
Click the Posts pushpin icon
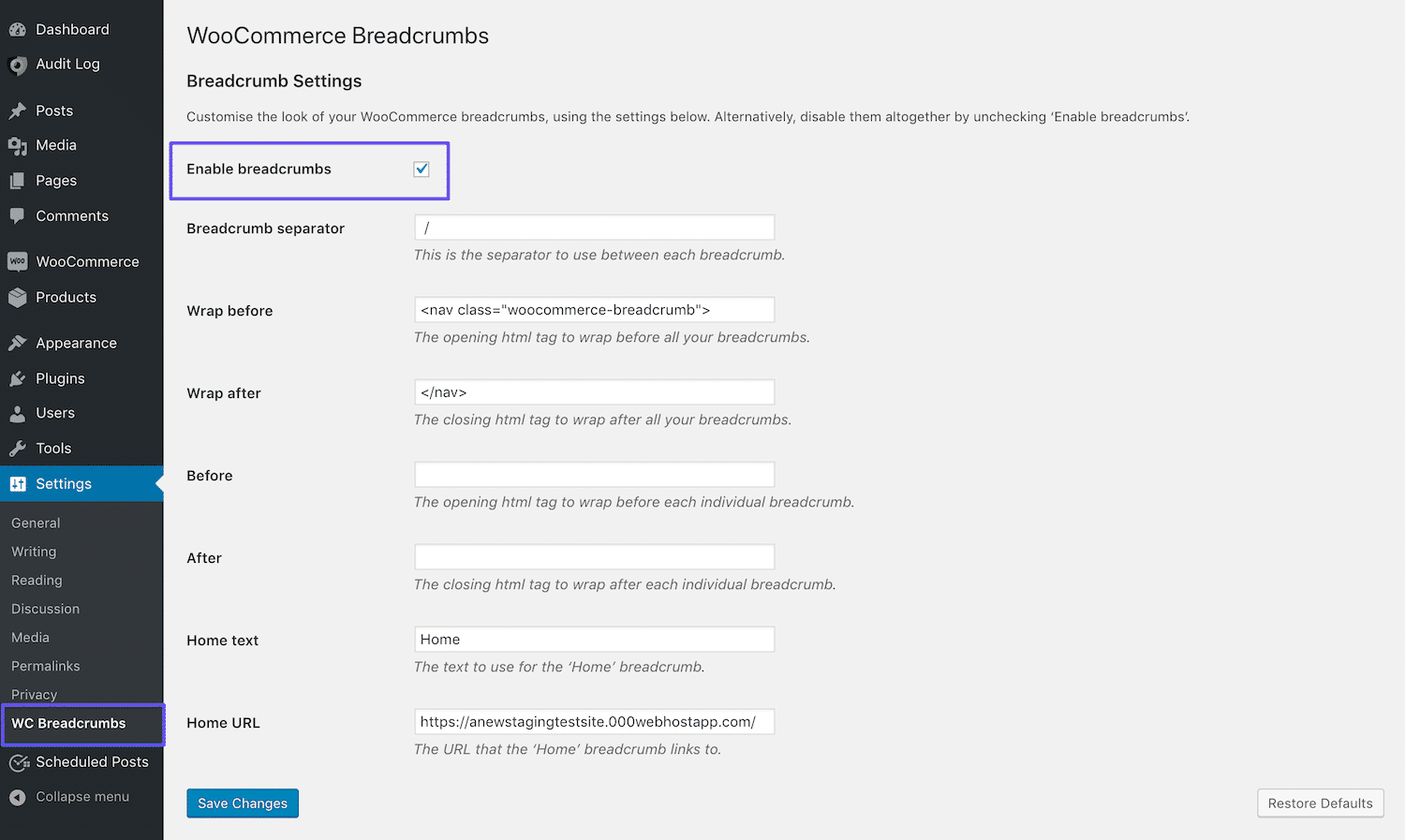tap(18, 110)
